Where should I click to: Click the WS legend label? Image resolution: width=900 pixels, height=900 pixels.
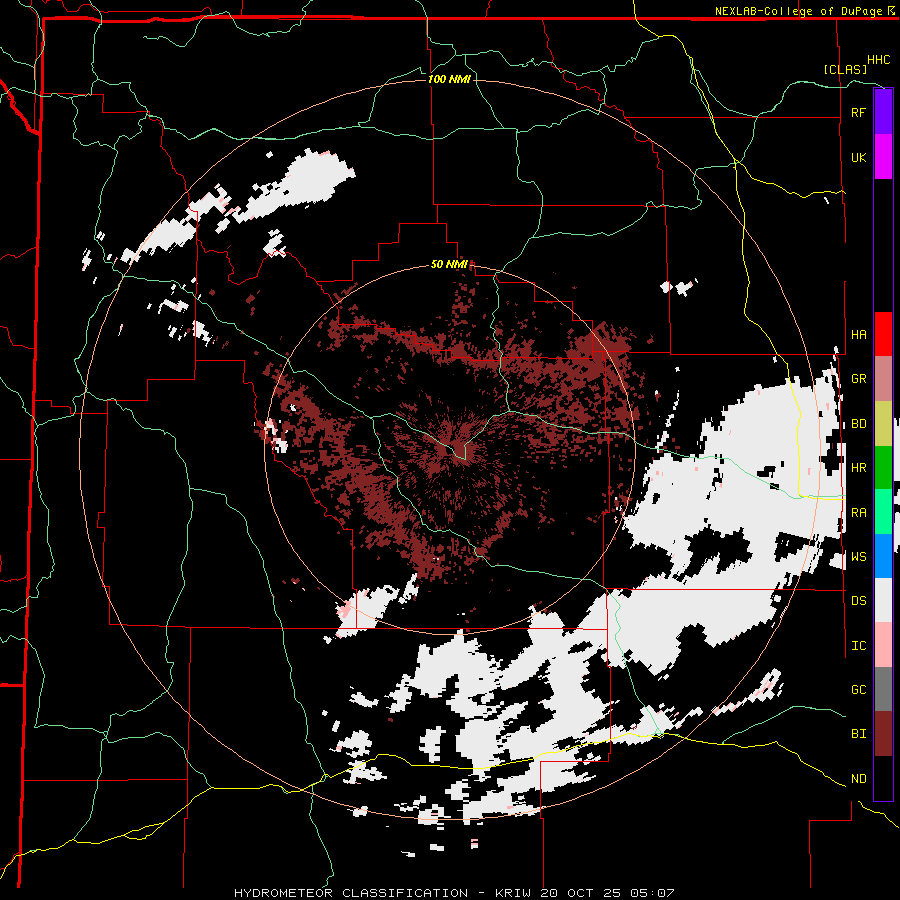pos(858,556)
